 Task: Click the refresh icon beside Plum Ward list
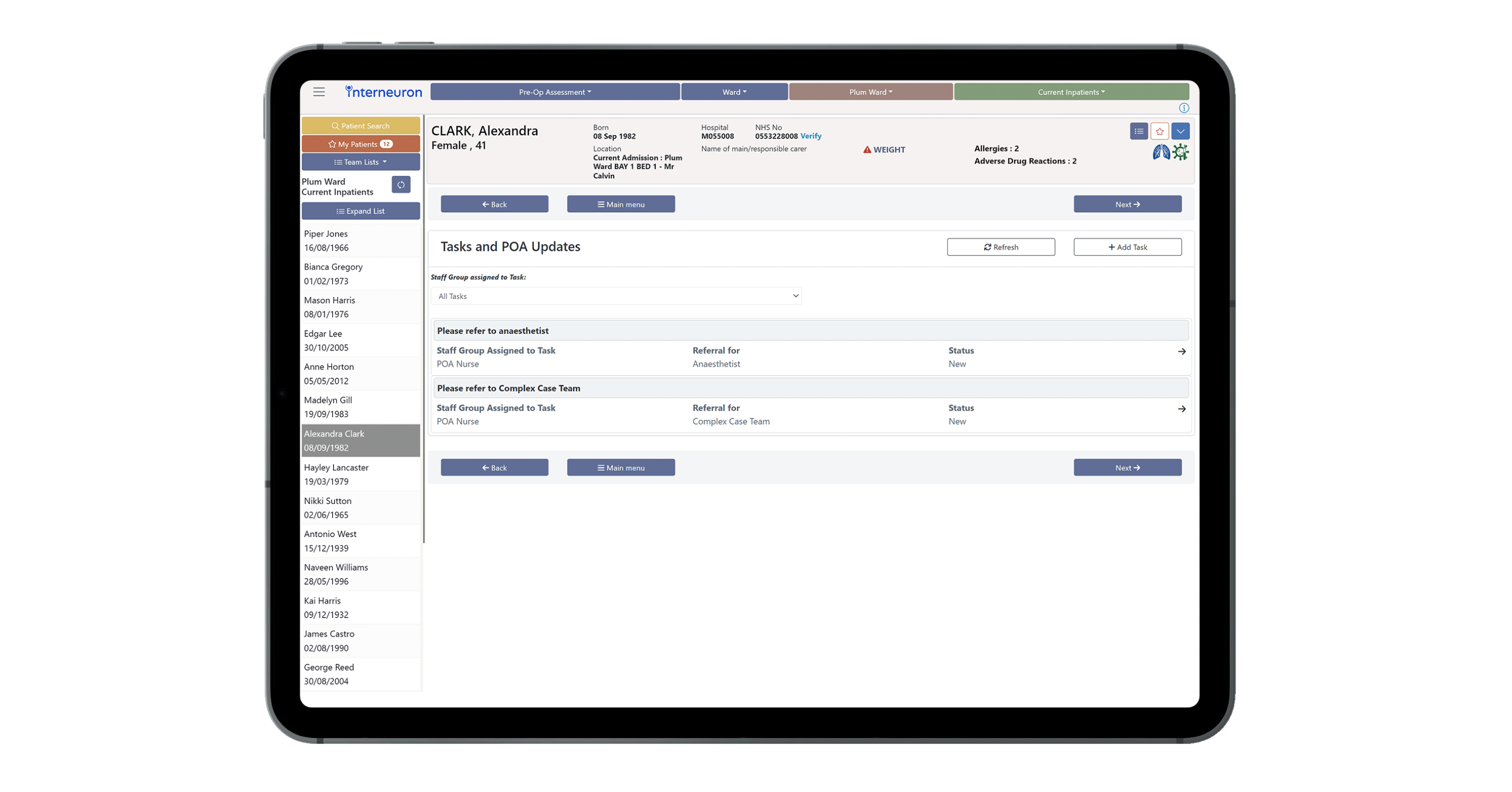pos(401,185)
